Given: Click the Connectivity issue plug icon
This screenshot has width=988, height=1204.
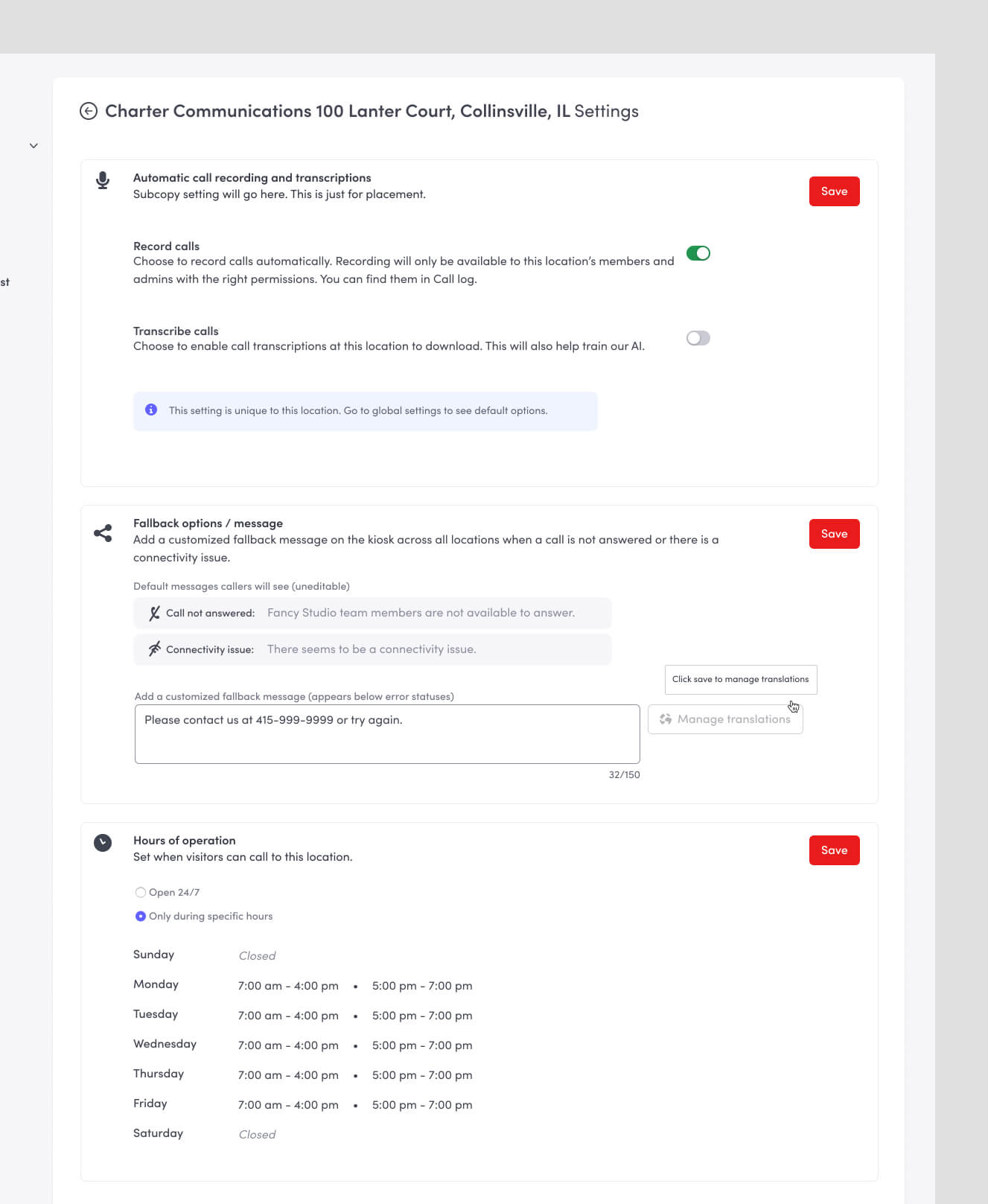Looking at the screenshot, I should pos(154,649).
